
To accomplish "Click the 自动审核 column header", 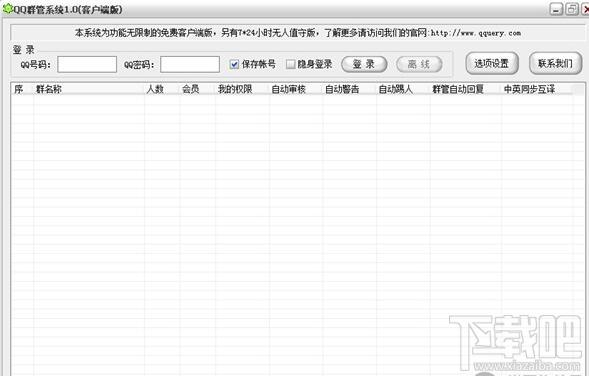I will [296, 89].
